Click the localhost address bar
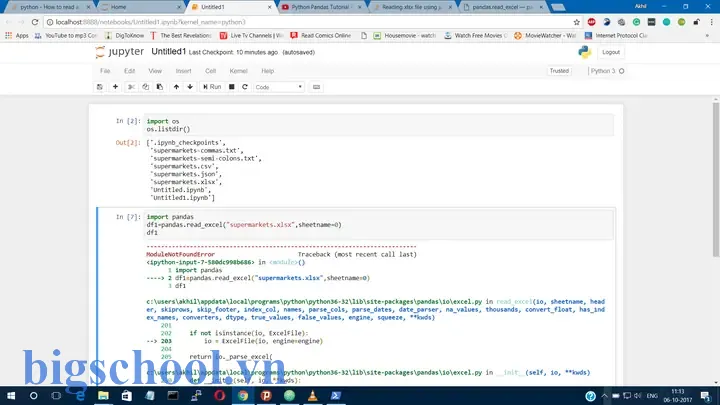Image resolution: width=720 pixels, height=405 pixels. [x=308, y=22]
